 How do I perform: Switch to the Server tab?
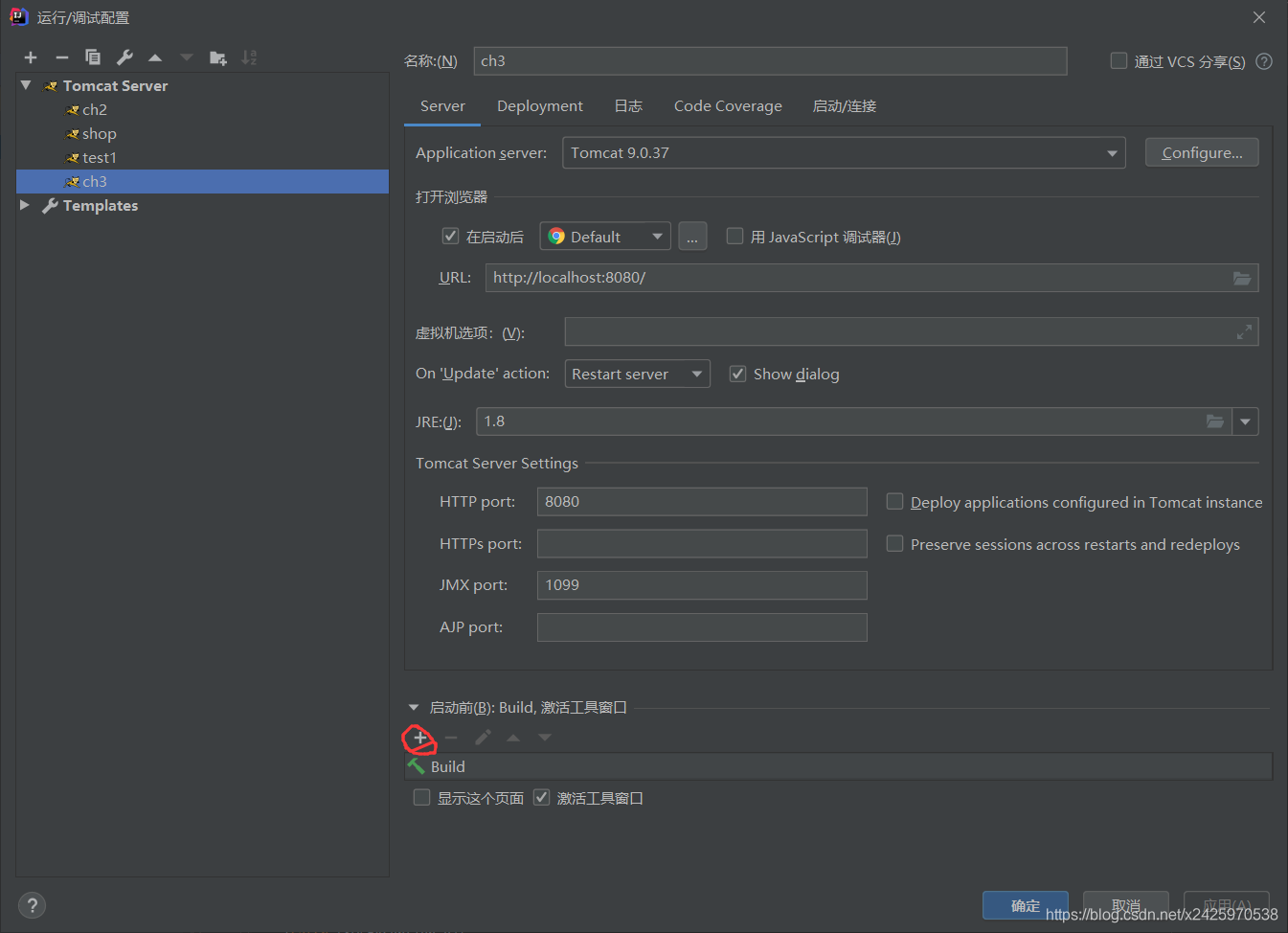(x=442, y=106)
